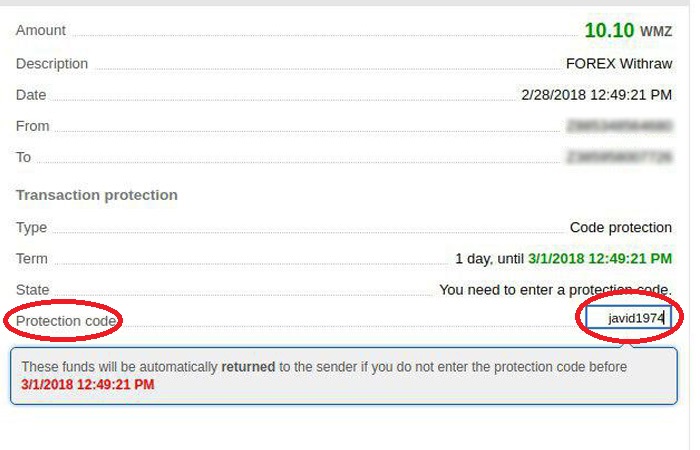Select the Transaction protection heading
The image size is (700, 450).
tap(97, 195)
